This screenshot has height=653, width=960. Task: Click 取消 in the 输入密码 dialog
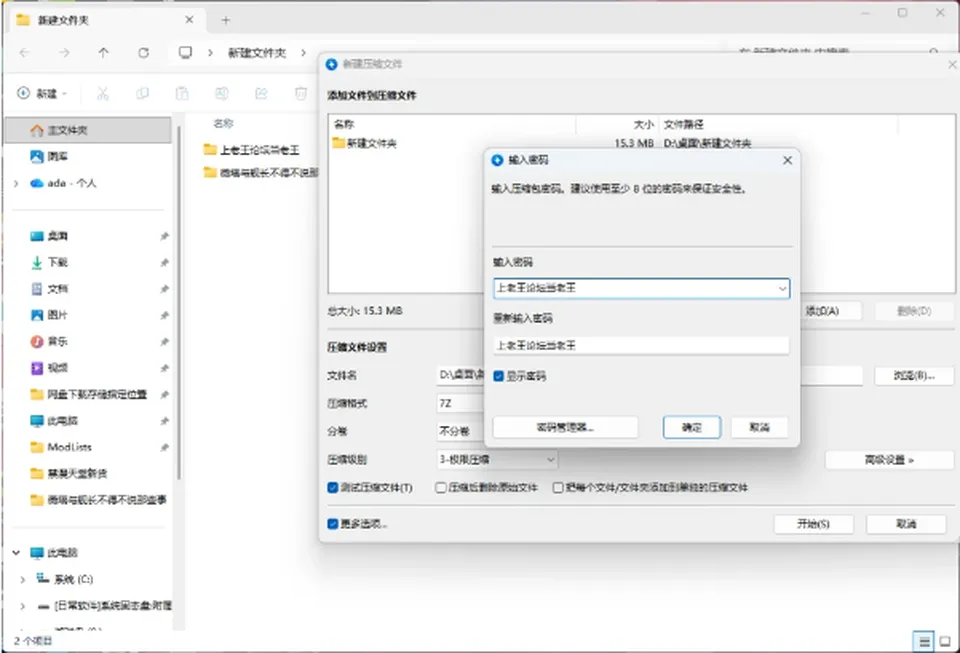[x=759, y=427]
